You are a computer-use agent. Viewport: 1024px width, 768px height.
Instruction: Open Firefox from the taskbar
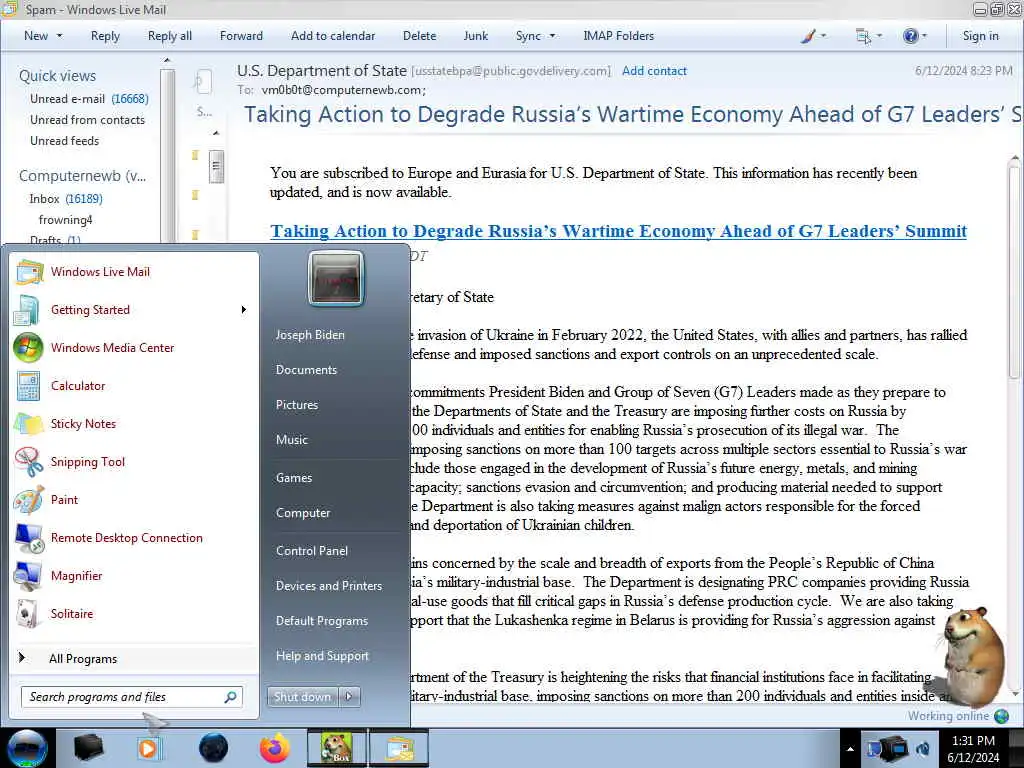(274, 748)
